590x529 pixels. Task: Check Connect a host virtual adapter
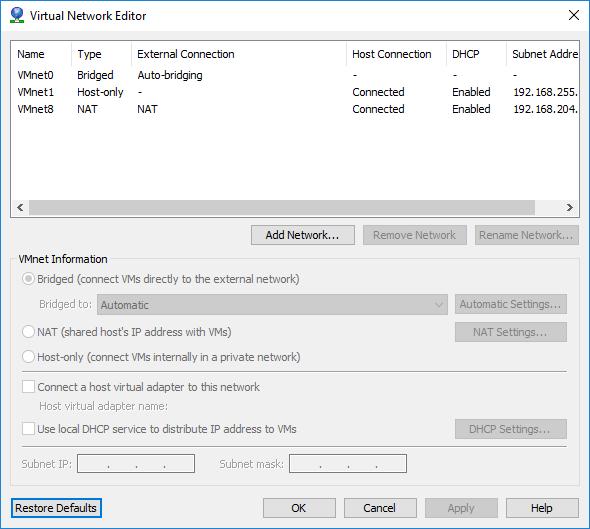(29, 387)
